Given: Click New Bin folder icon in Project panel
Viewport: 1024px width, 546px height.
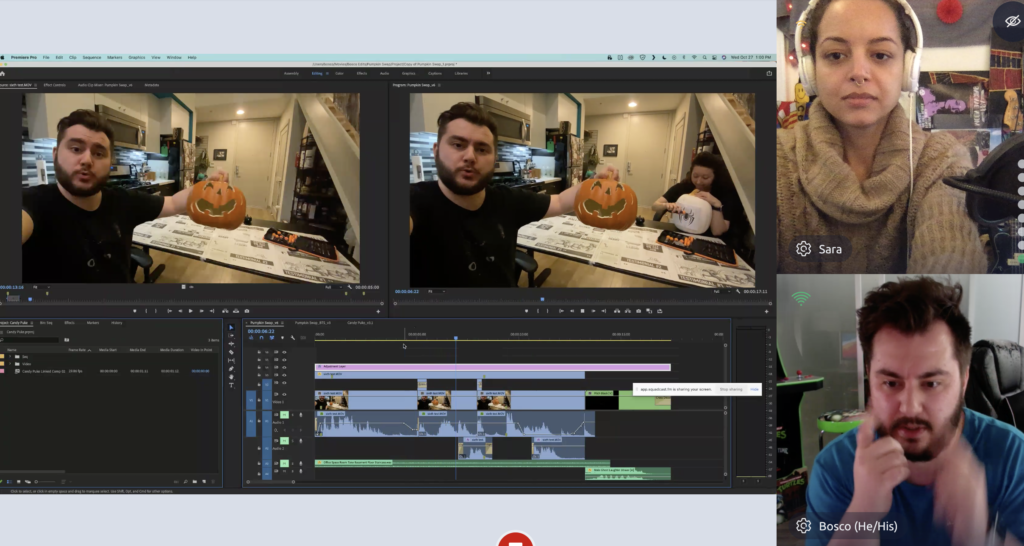Looking at the screenshot, I should [x=195, y=482].
